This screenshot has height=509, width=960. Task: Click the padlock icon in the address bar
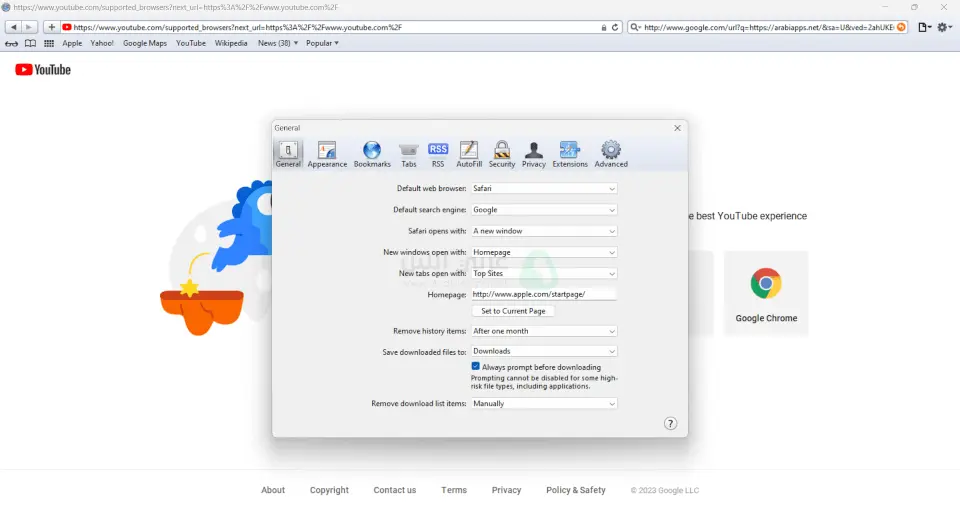click(604, 28)
